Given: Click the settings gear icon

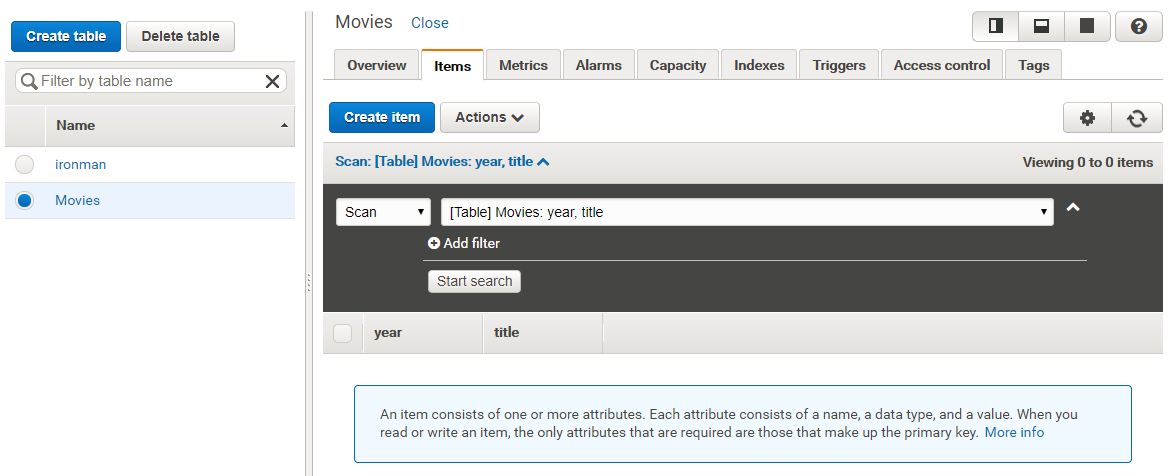Looking at the screenshot, I should tap(1087, 118).
